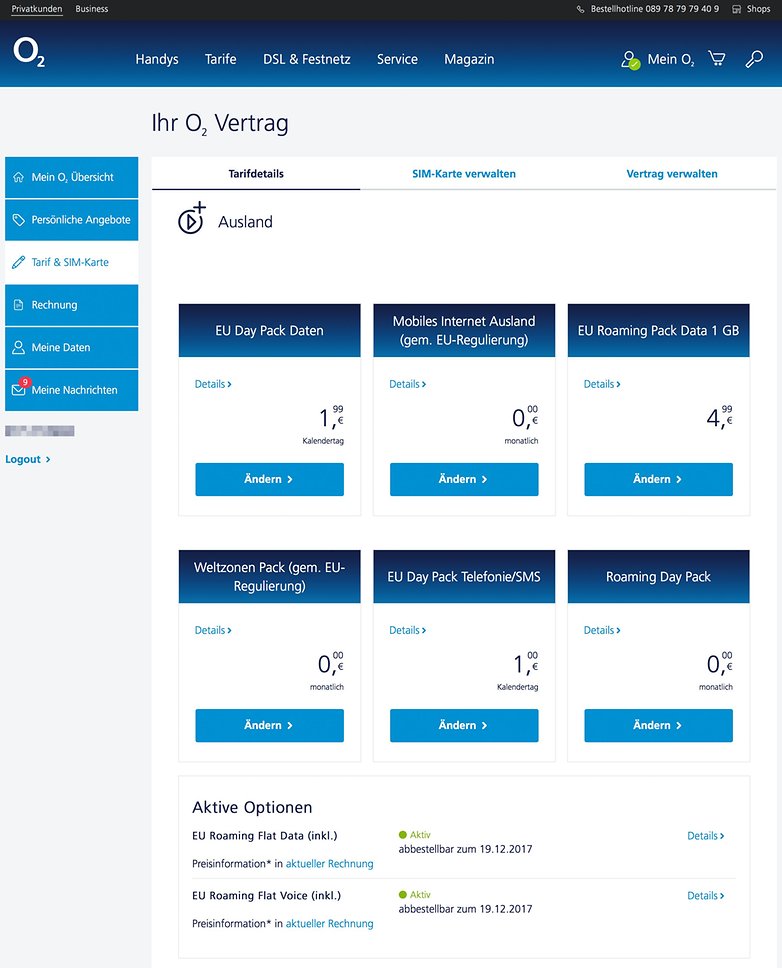
Task: Expand Details of EU Roaming Flat Voice
Action: [x=705, y=896]
